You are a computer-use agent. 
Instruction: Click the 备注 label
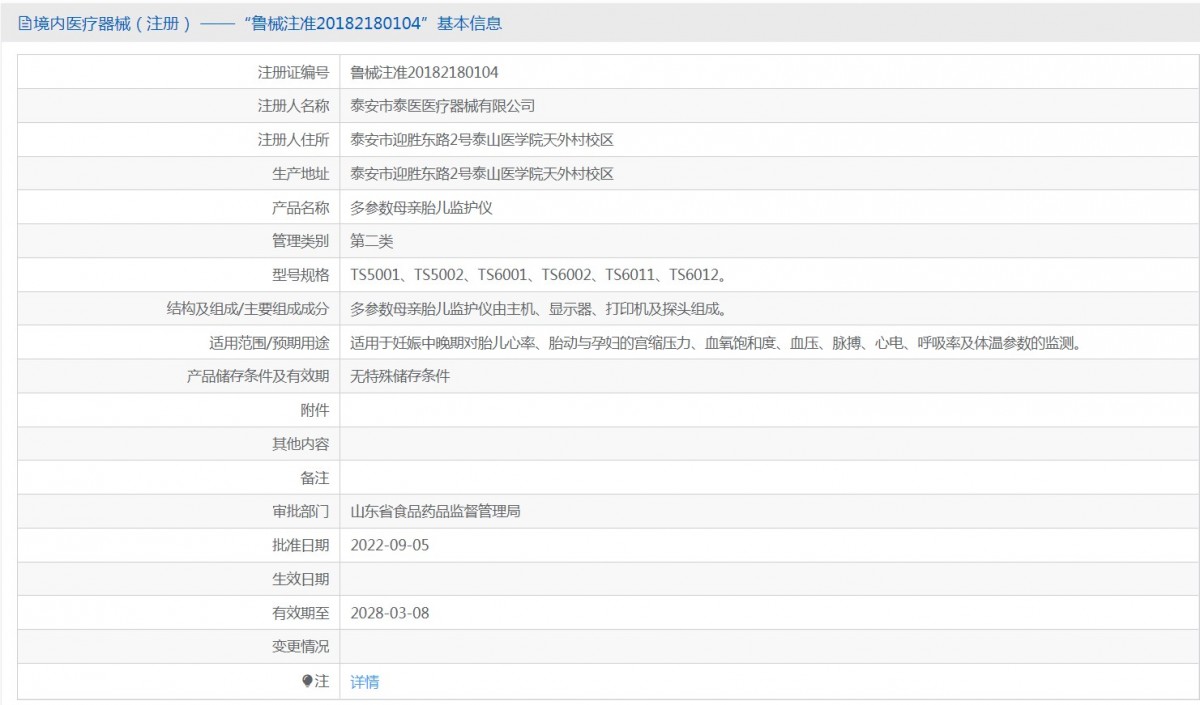pos(314,478)
